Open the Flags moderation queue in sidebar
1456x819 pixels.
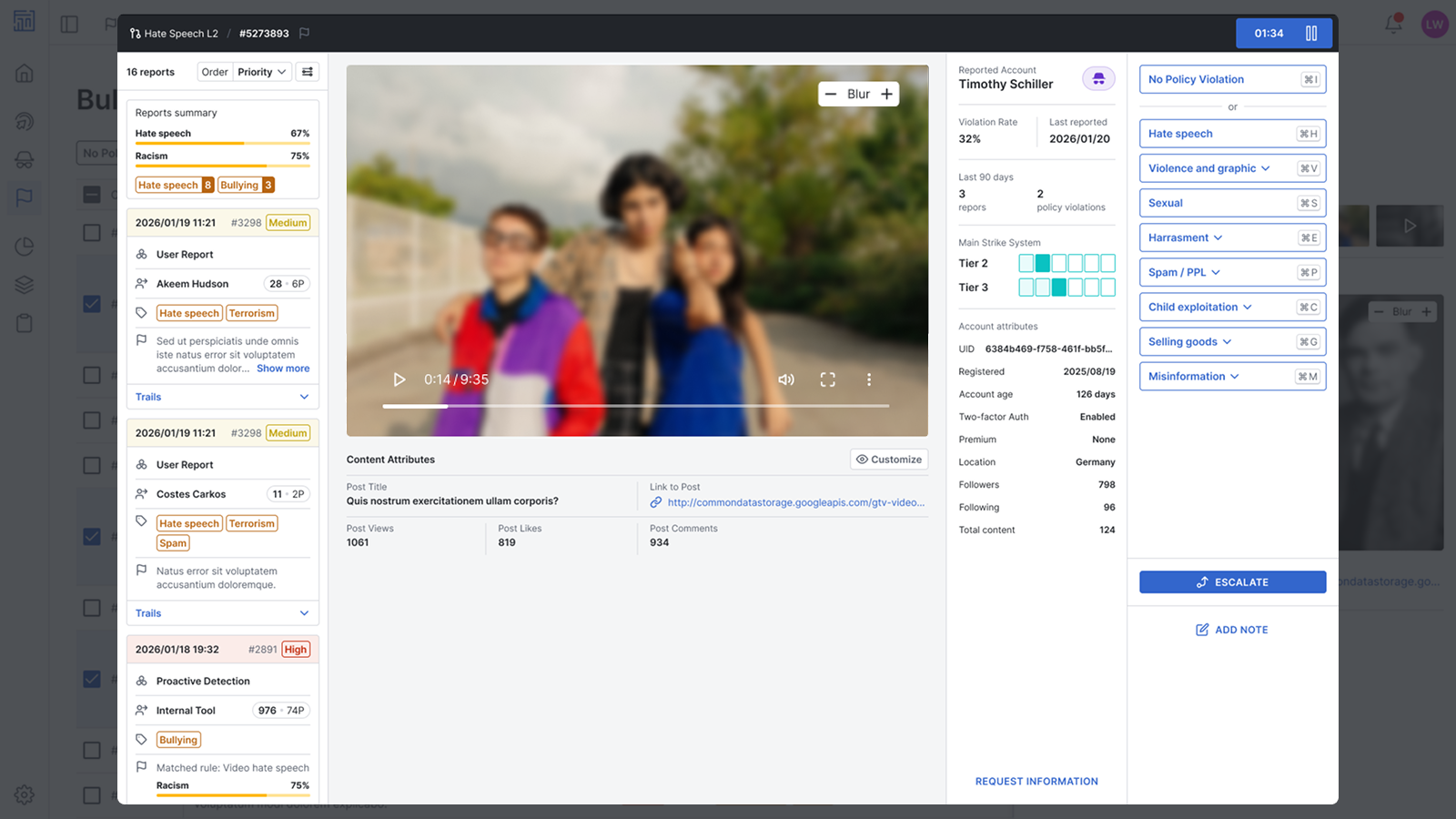[x=25, y=198]
